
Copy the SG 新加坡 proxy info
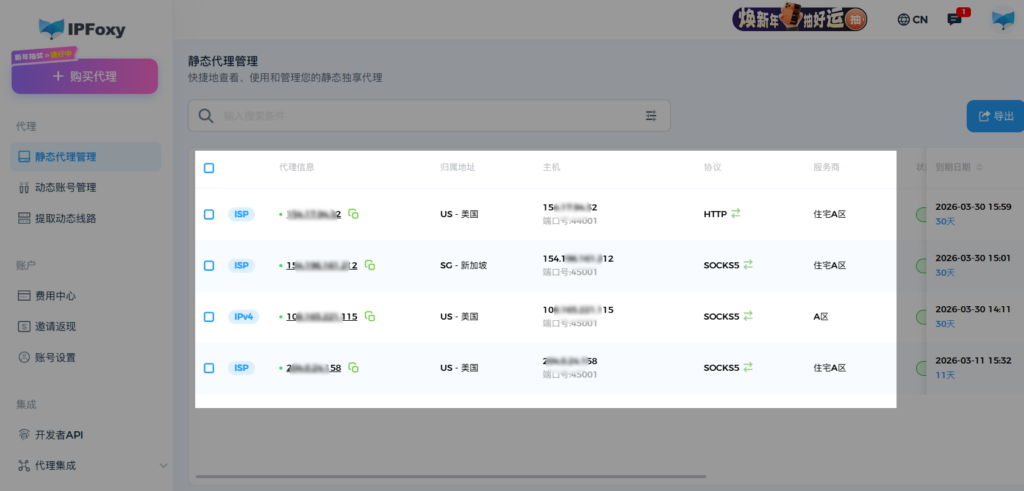pyautogui.click(x=370, y=265)
